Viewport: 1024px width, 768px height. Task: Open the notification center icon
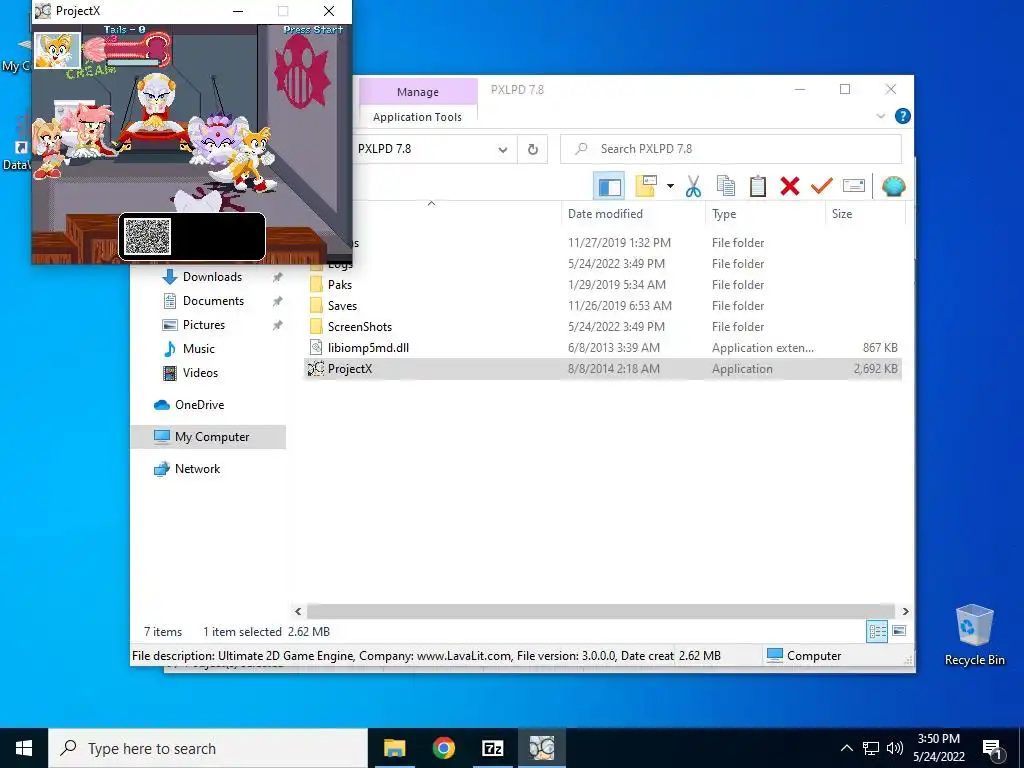[x=992, y=749]
